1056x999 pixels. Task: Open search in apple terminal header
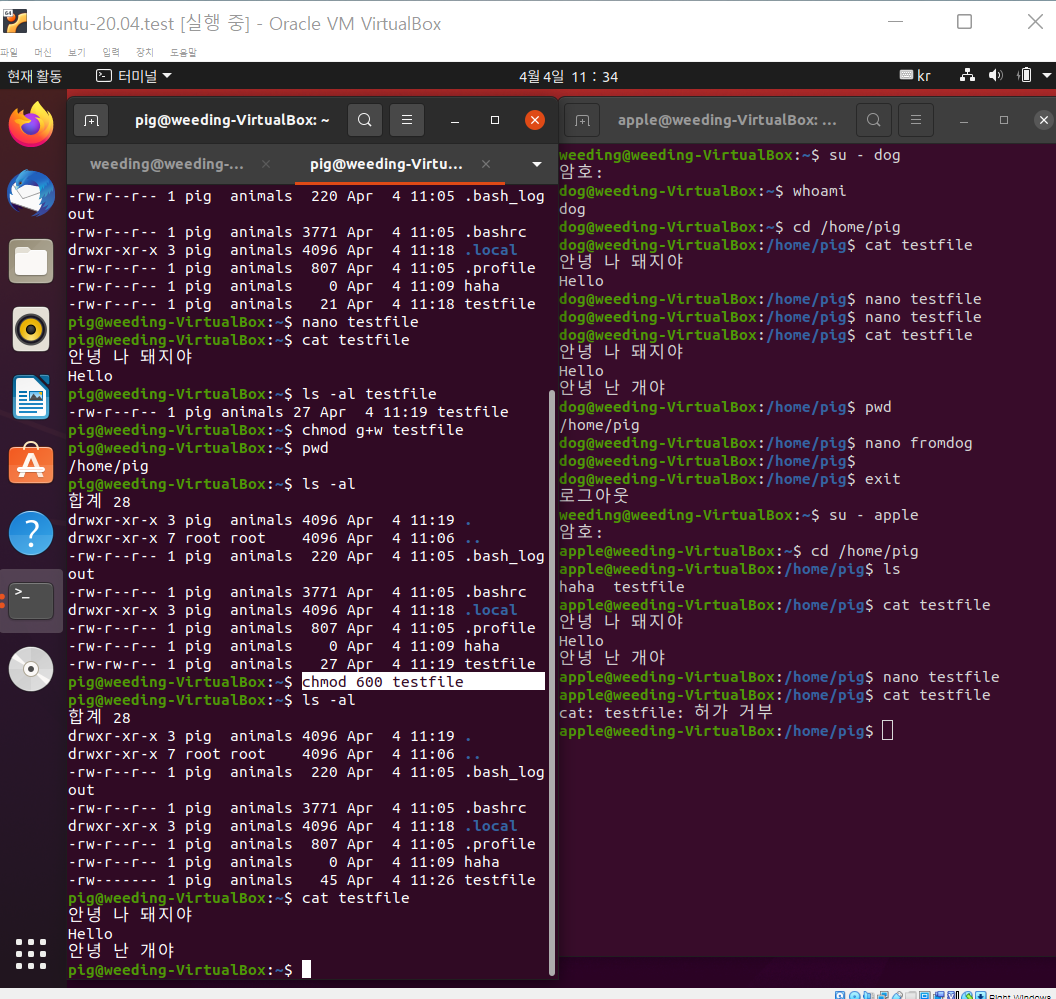click(x=873, y=120)
